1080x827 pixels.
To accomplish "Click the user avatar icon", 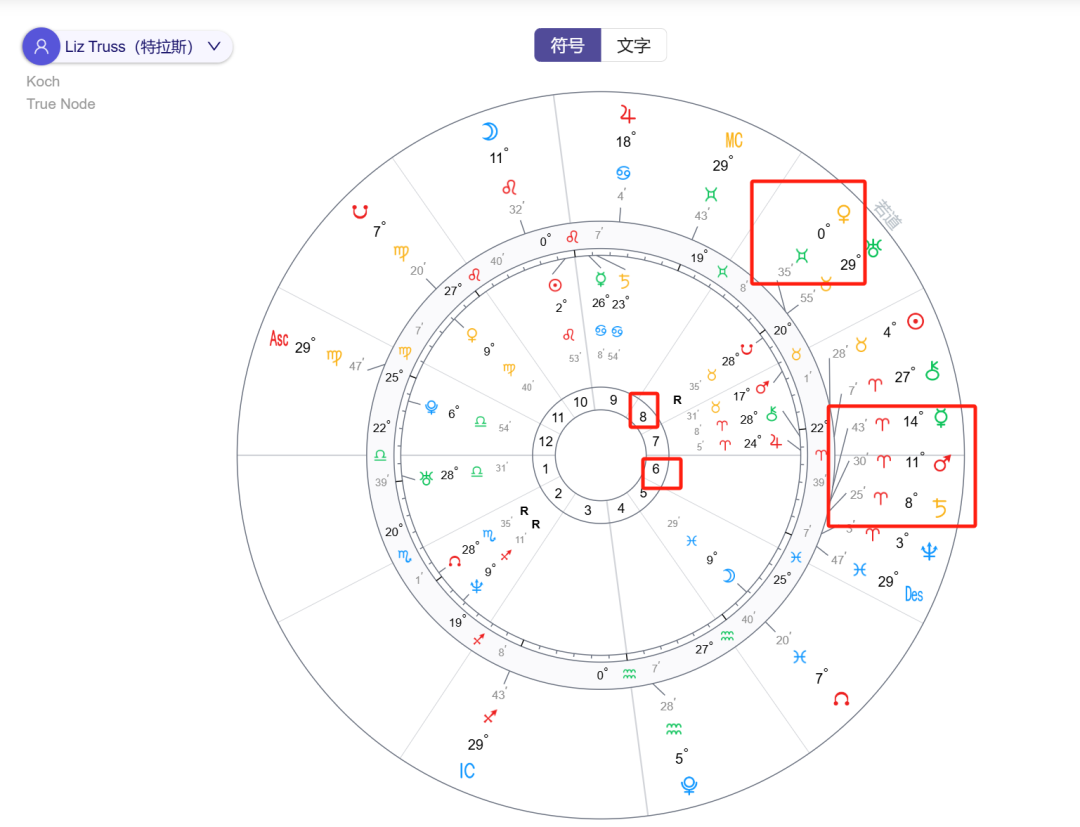I will pos(42,47).
